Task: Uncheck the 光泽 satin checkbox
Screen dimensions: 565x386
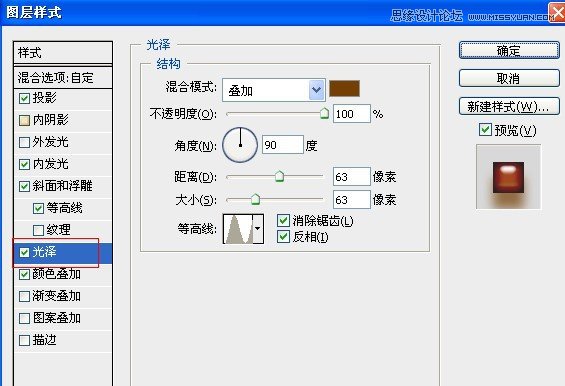Action: (24, 252)
